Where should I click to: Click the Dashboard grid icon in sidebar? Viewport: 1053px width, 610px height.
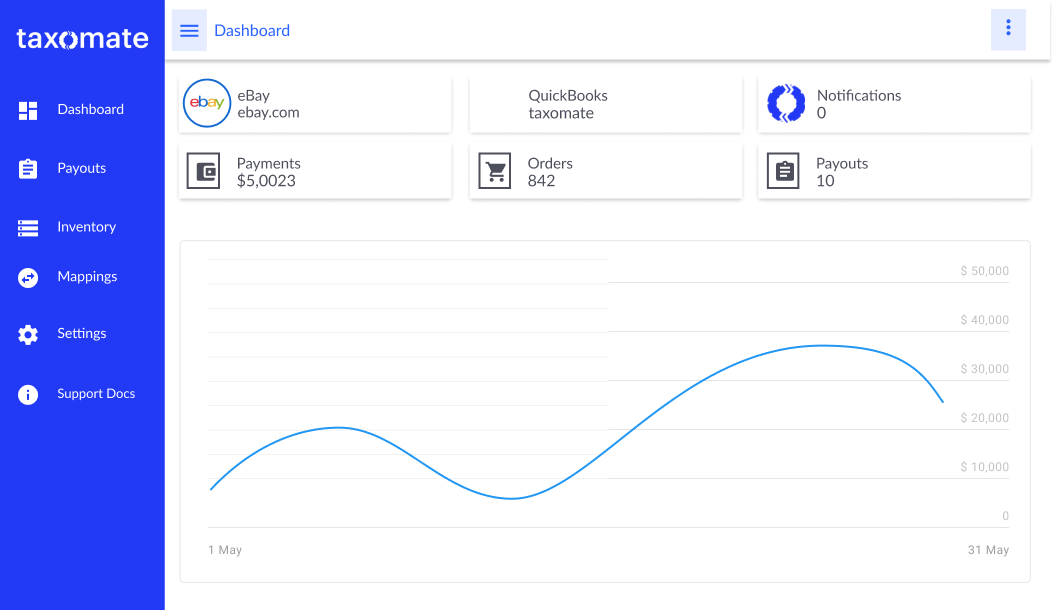(28, 110)
